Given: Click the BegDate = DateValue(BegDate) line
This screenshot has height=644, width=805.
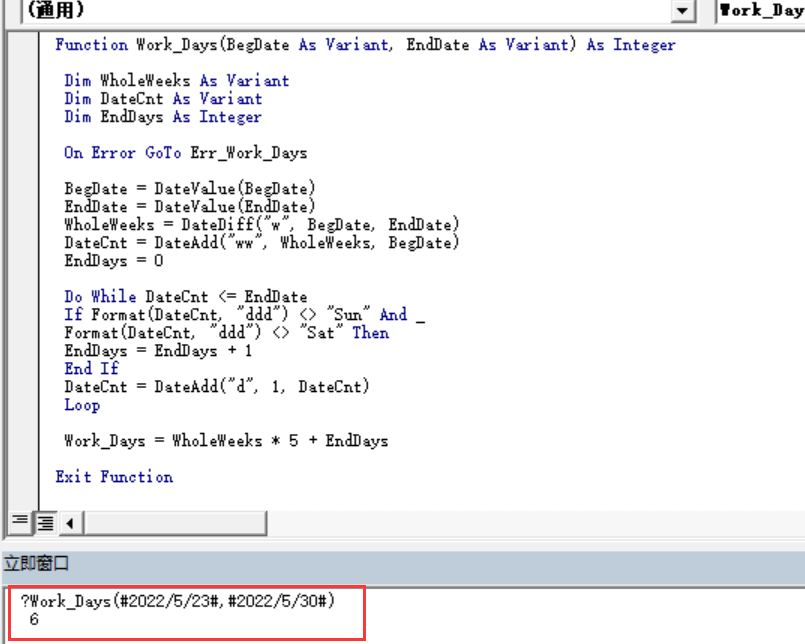Looking at the screenshot, I should tap(189, 188).
